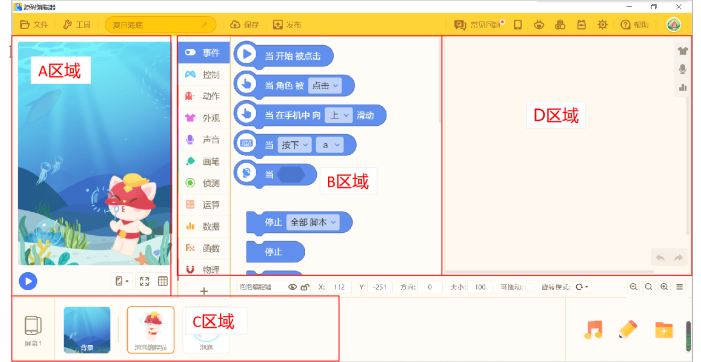Viewport: 701px width, 362px height.
Task: Select the 事件 block category
Action: tap(204, 53)
